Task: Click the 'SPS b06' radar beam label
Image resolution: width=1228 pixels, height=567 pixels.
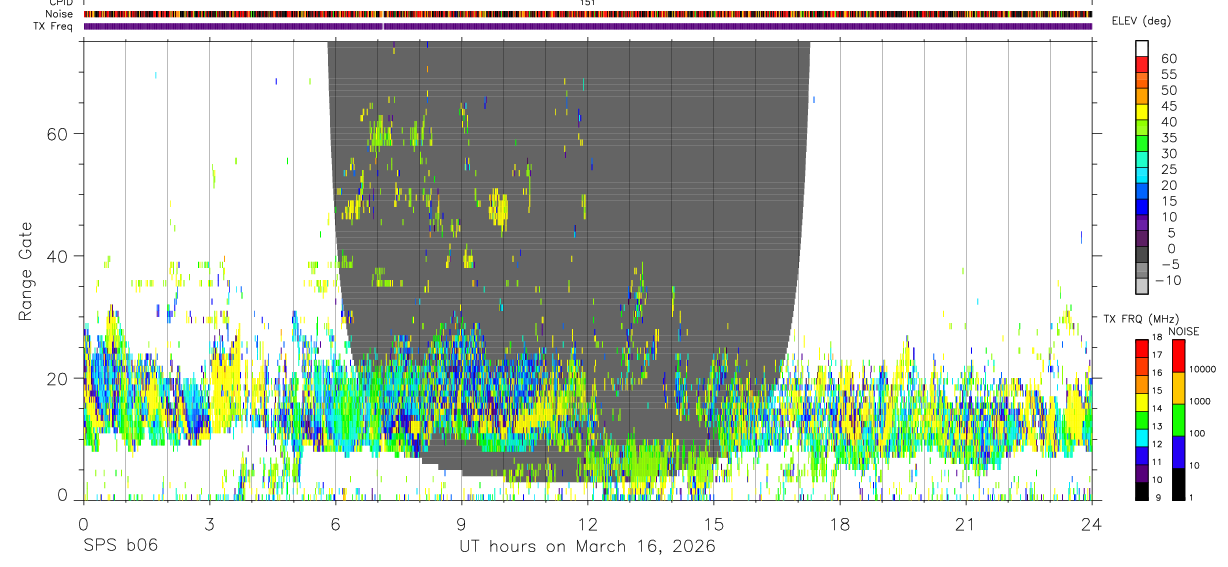Action: pos(120,547)
